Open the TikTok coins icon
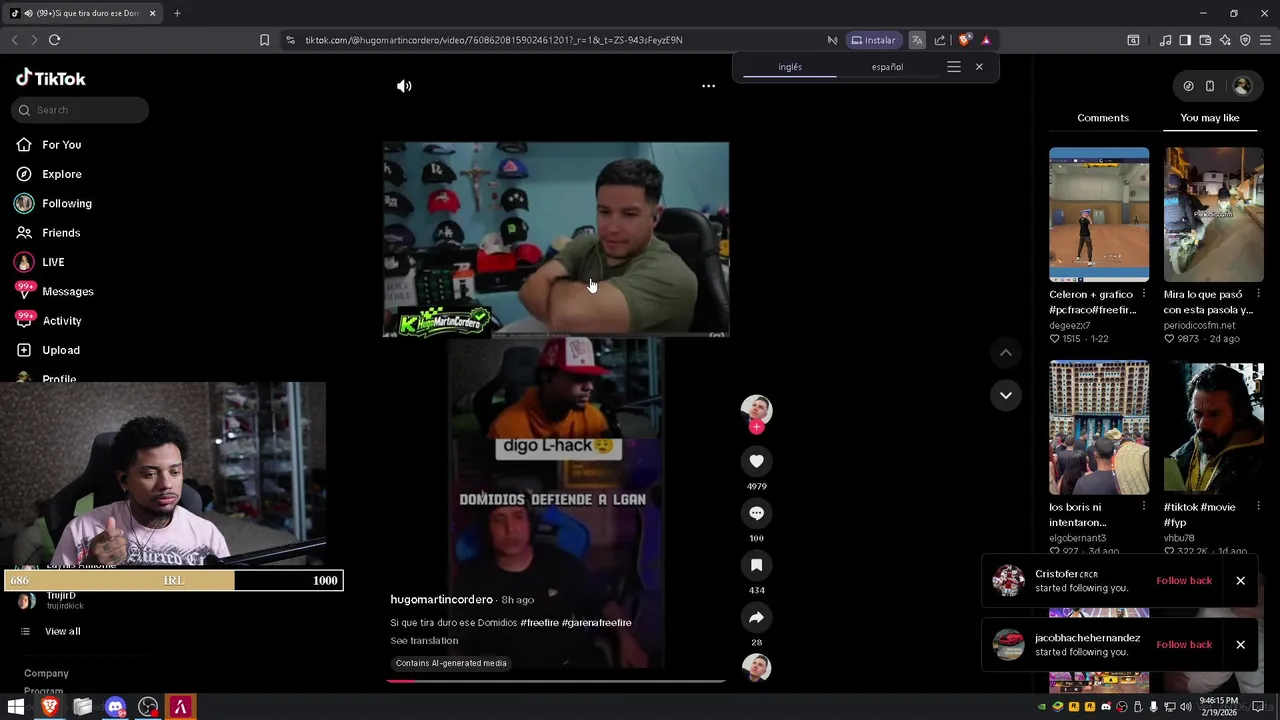This screenshot has height=720, width=1280. (1188, 86)
